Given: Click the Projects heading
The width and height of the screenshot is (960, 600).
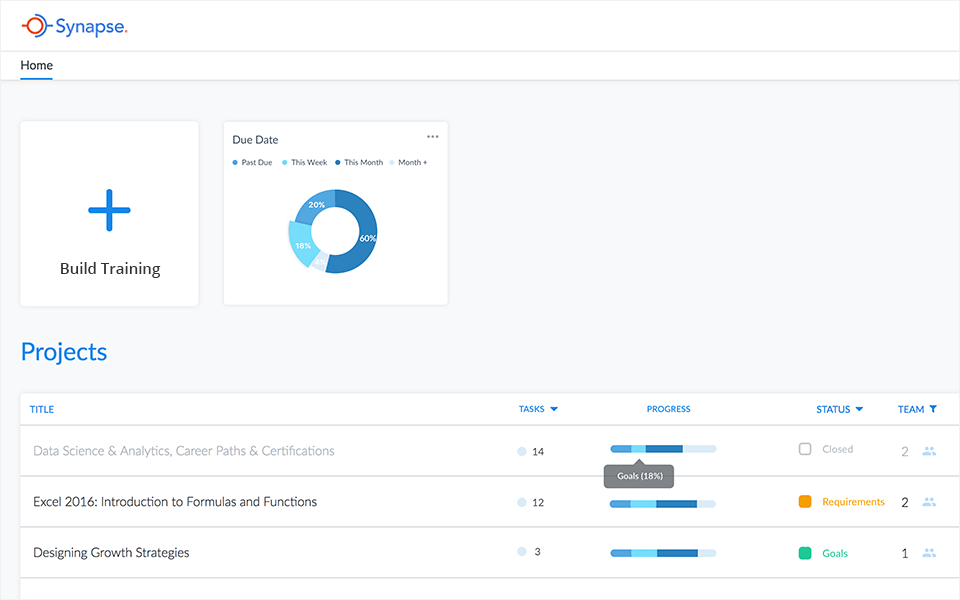Looking at the screenshot, I should [x=64, y=352].
